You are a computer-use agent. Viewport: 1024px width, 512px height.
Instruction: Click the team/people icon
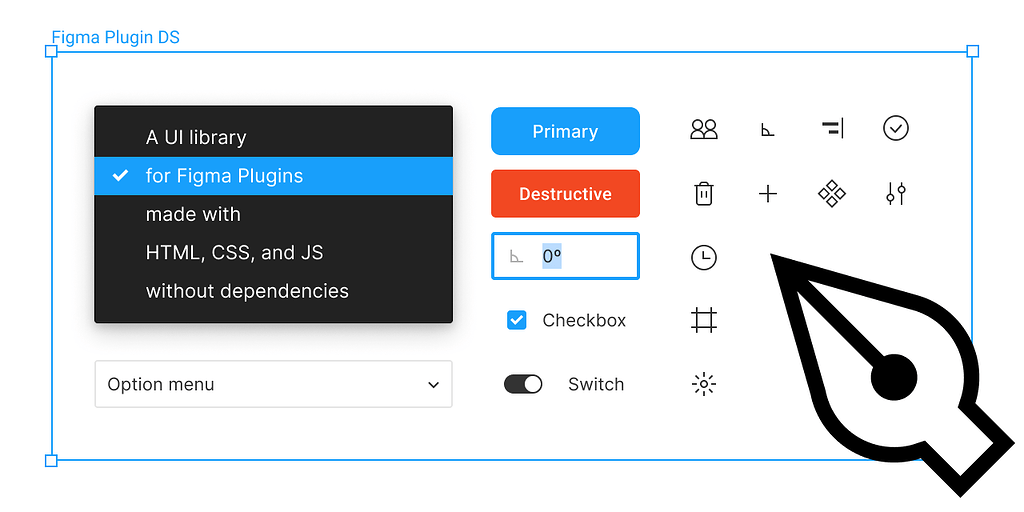coord(704,129)
